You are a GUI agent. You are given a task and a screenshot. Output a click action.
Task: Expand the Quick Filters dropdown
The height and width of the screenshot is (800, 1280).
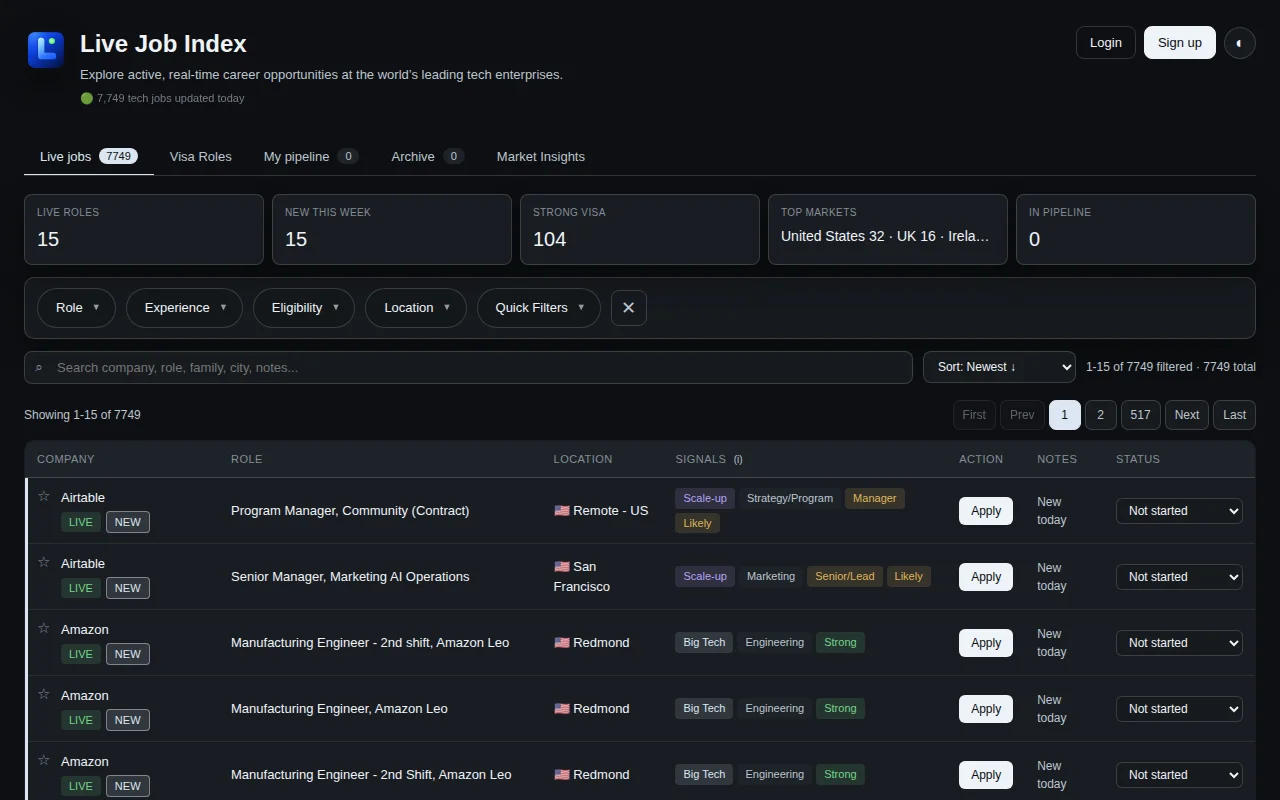pyautogui.click(x=539, y=308)
